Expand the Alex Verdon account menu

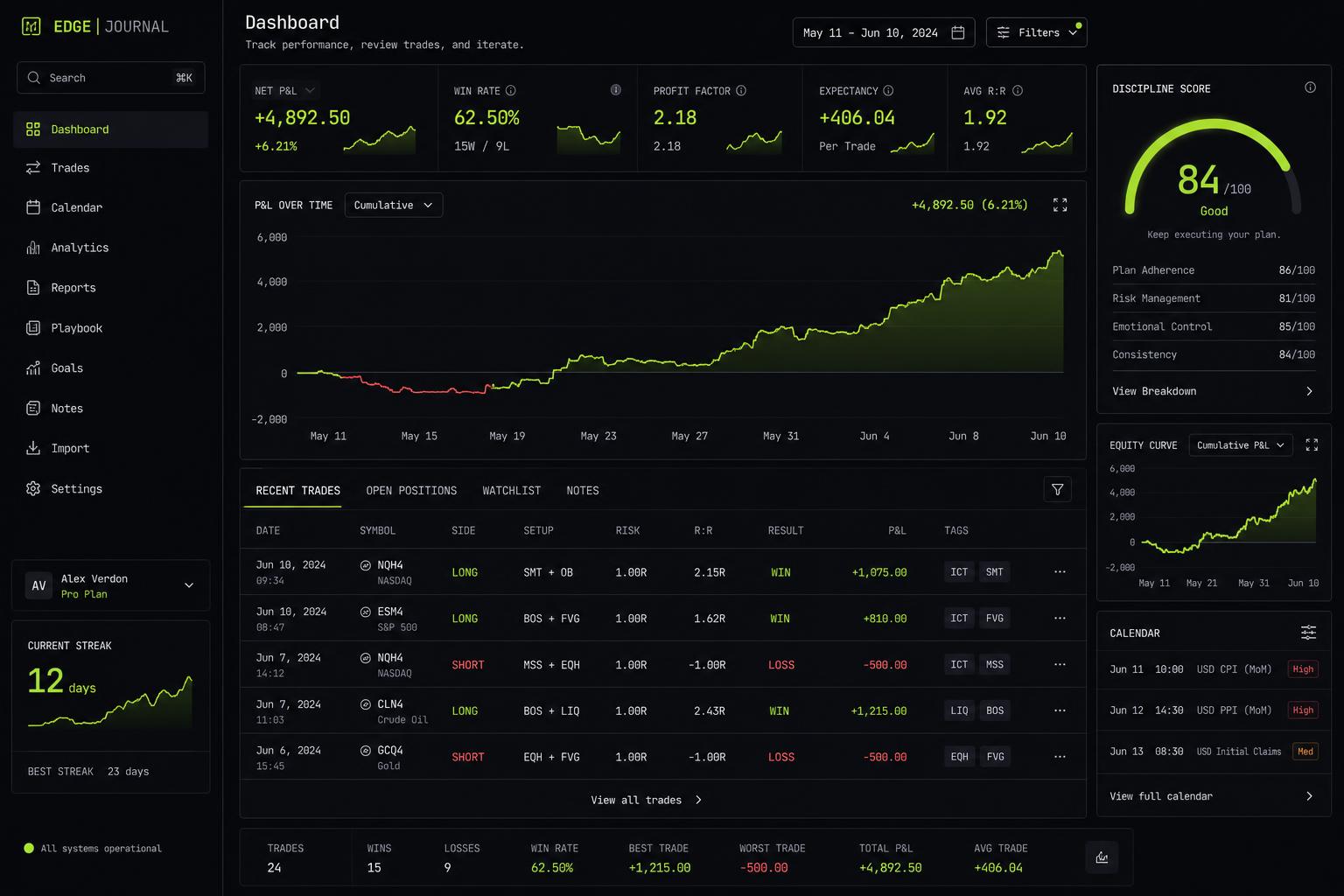[x=189, y=585]
